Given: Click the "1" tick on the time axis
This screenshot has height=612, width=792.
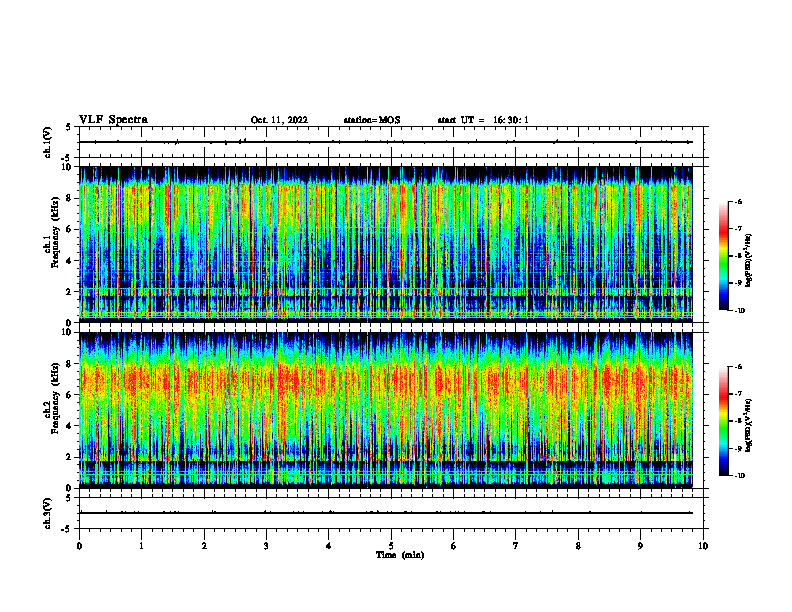Looking at the screenshot, I should pos(142,546).
